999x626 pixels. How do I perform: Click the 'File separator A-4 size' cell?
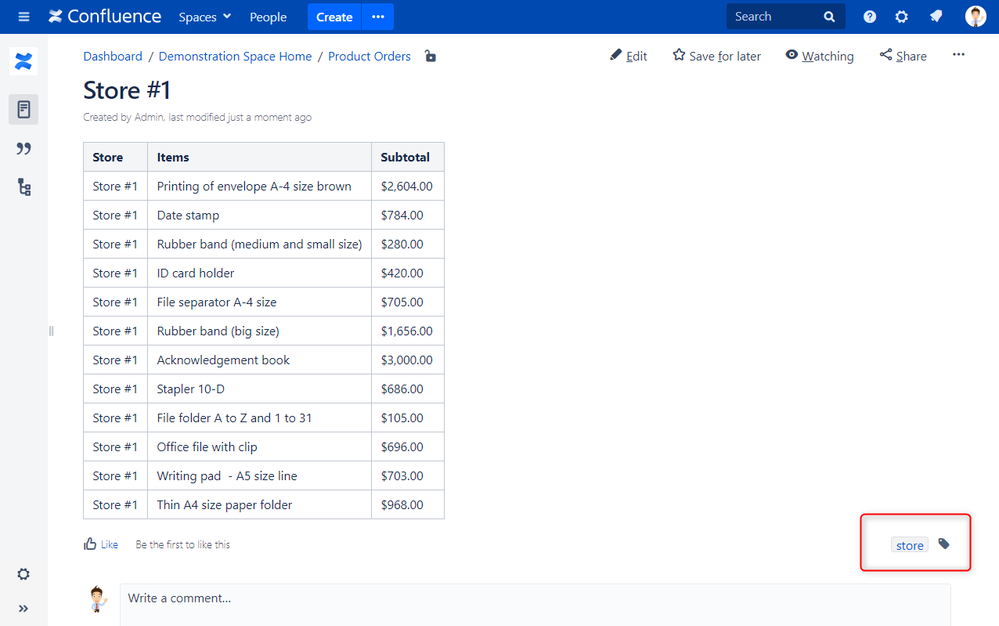click(x=259, y=302)
